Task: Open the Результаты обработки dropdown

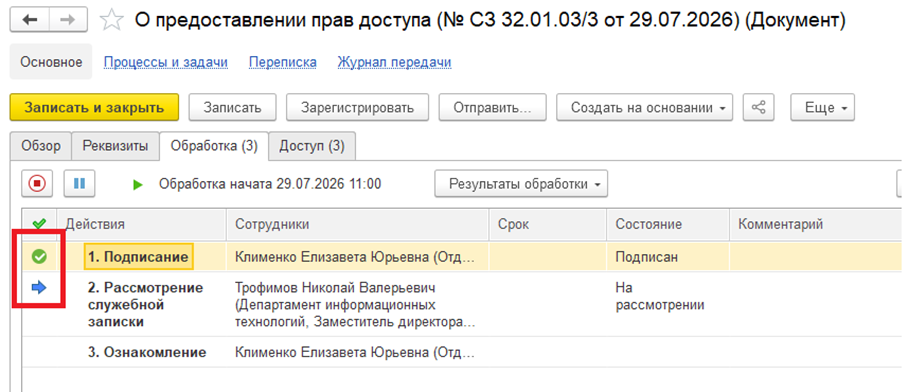Action: pos(521,184)
